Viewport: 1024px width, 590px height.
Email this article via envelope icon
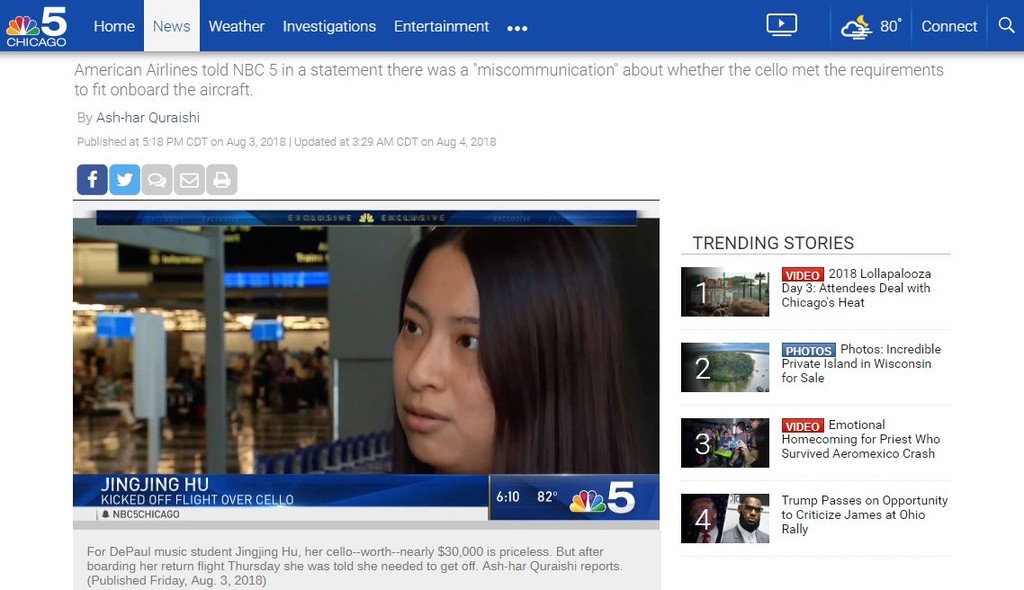coord(189,180)
